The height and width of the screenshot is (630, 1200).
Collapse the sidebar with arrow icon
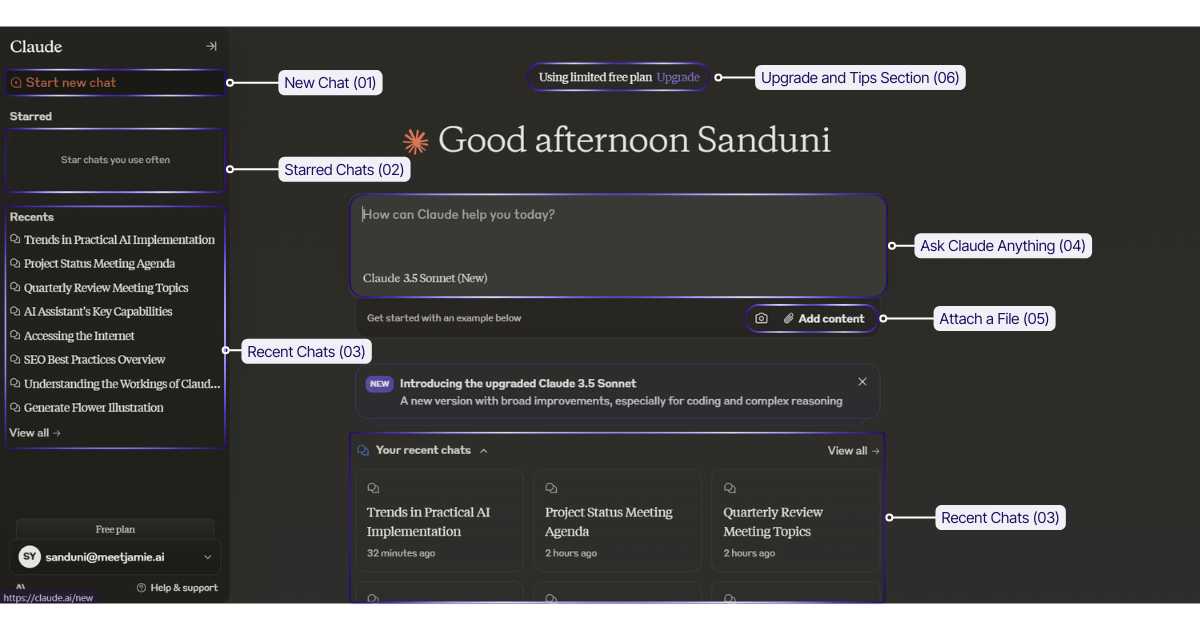point(211,46)
